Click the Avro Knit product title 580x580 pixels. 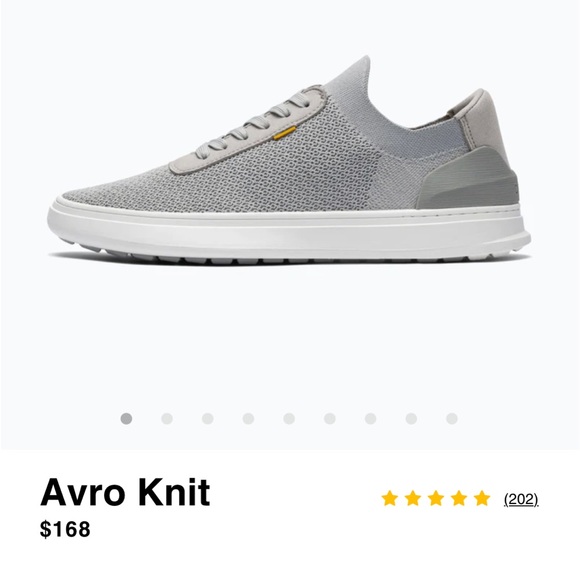[125, 492]
